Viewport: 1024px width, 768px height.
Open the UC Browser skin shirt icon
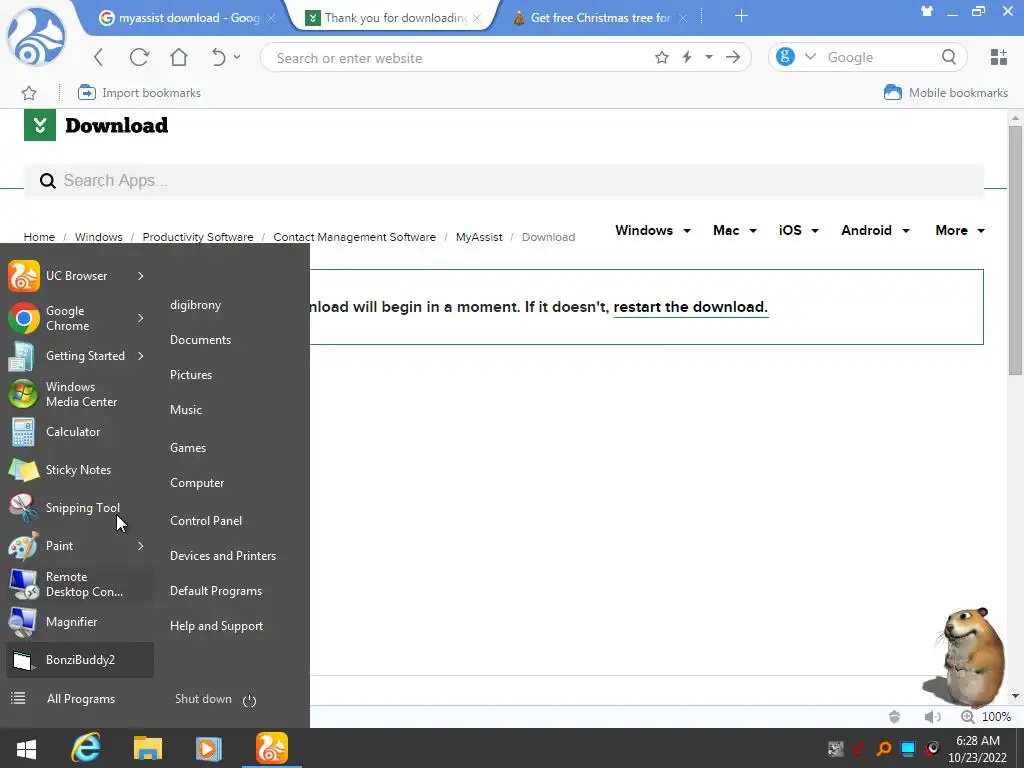(927, 11)
